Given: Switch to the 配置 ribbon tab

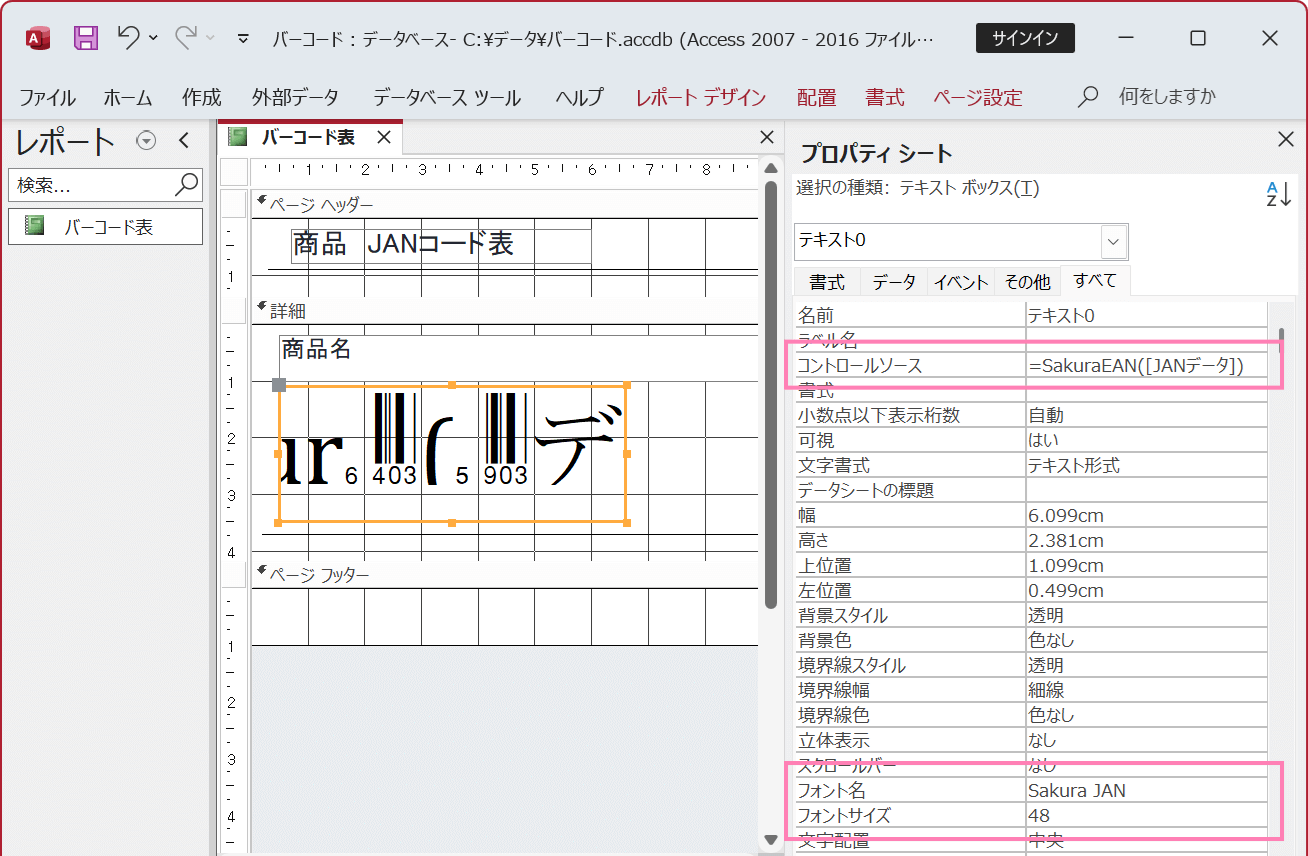Looking at the screenshot, I should pyautogui.click(x=817, y=97).
